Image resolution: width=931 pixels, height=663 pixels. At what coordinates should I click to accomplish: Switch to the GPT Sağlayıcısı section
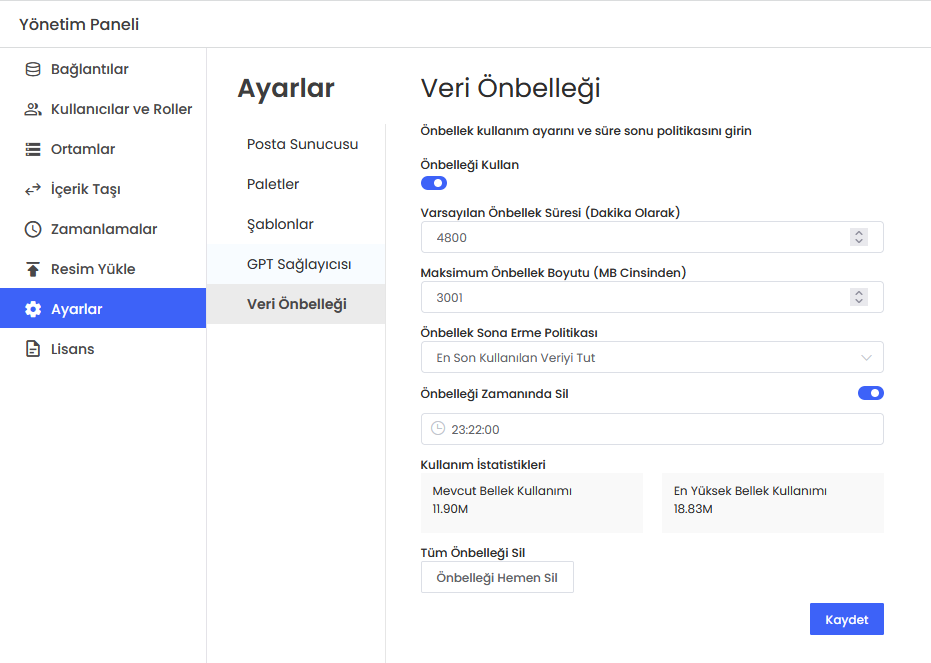pyautogui.click(x=299, y=264)
